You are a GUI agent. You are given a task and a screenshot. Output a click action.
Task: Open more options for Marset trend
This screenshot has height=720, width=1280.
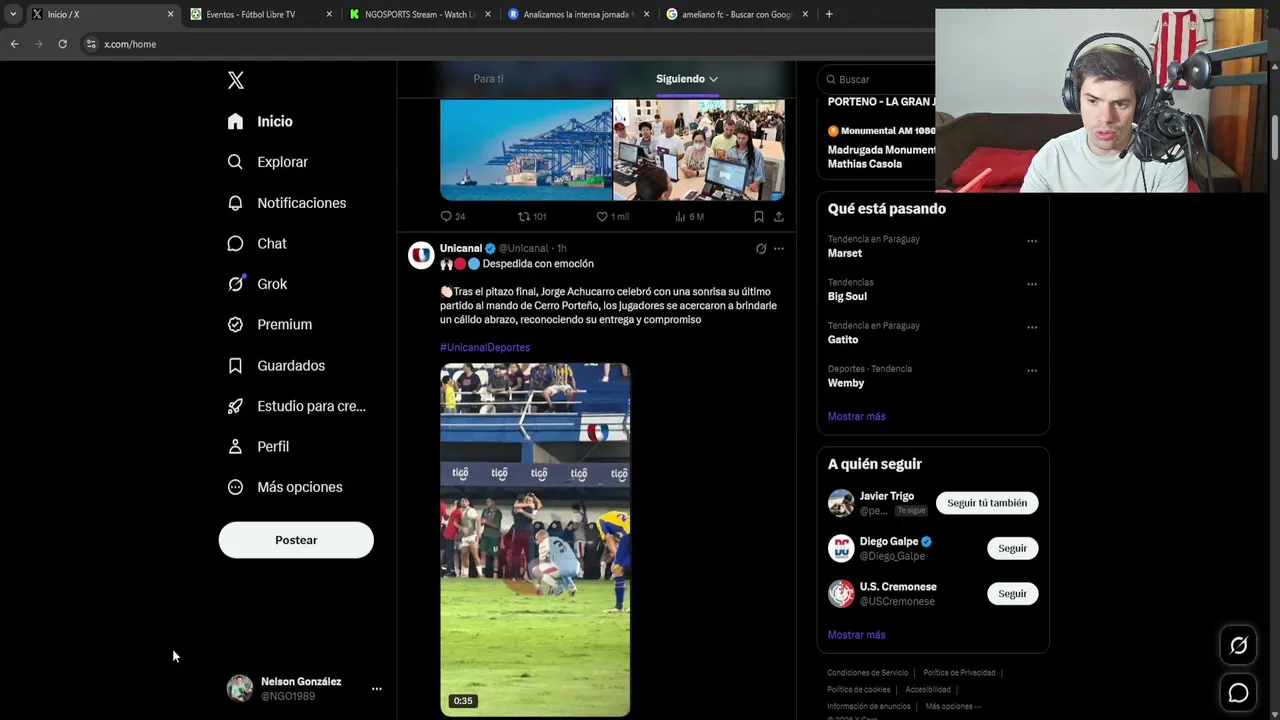tap(1032, 241)
